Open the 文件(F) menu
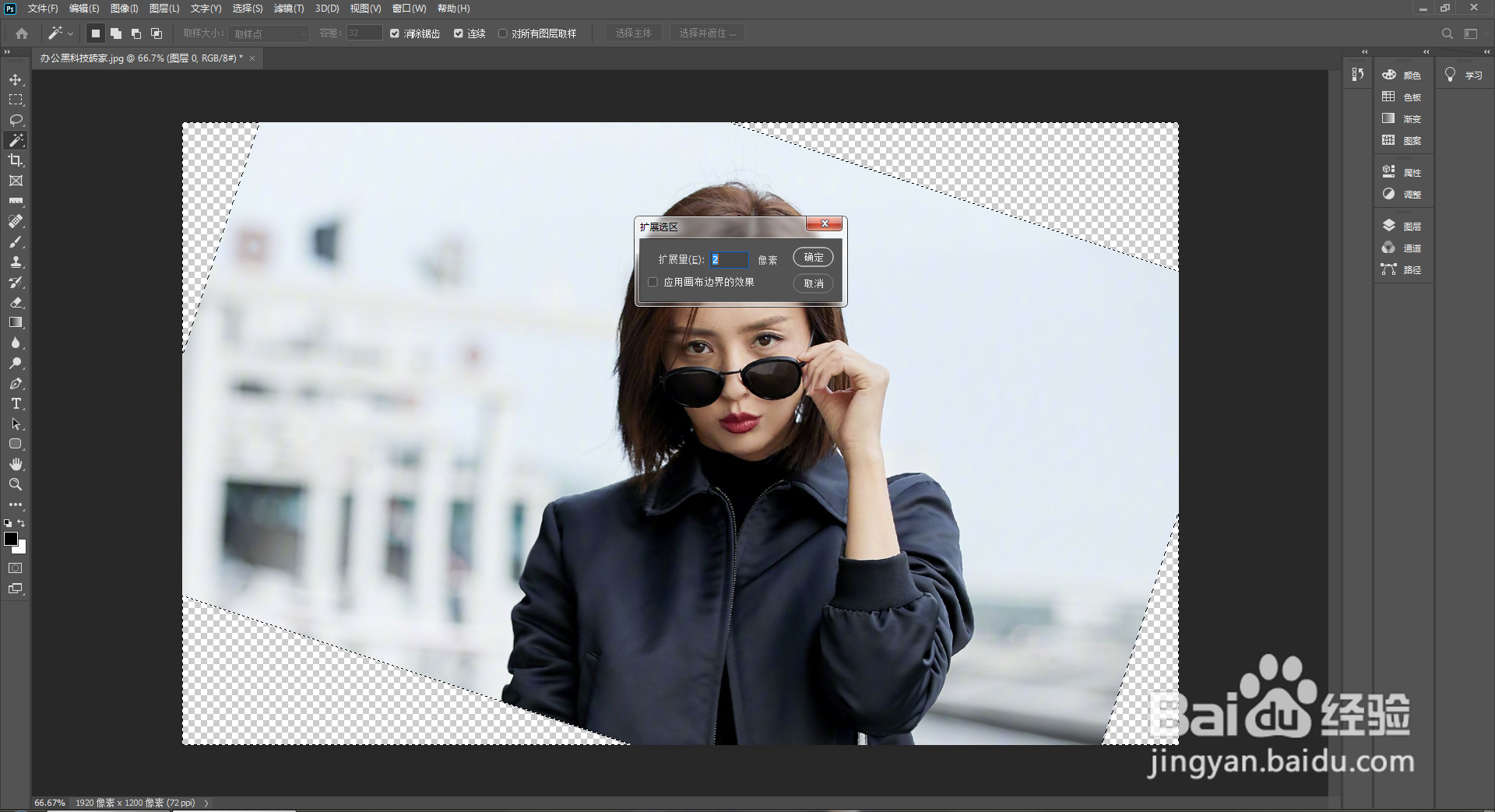 43,9
